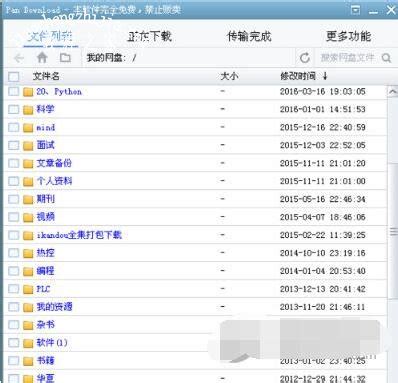
Task: Select modified time 2013-11-20 21:46:11
Action: 323,307
